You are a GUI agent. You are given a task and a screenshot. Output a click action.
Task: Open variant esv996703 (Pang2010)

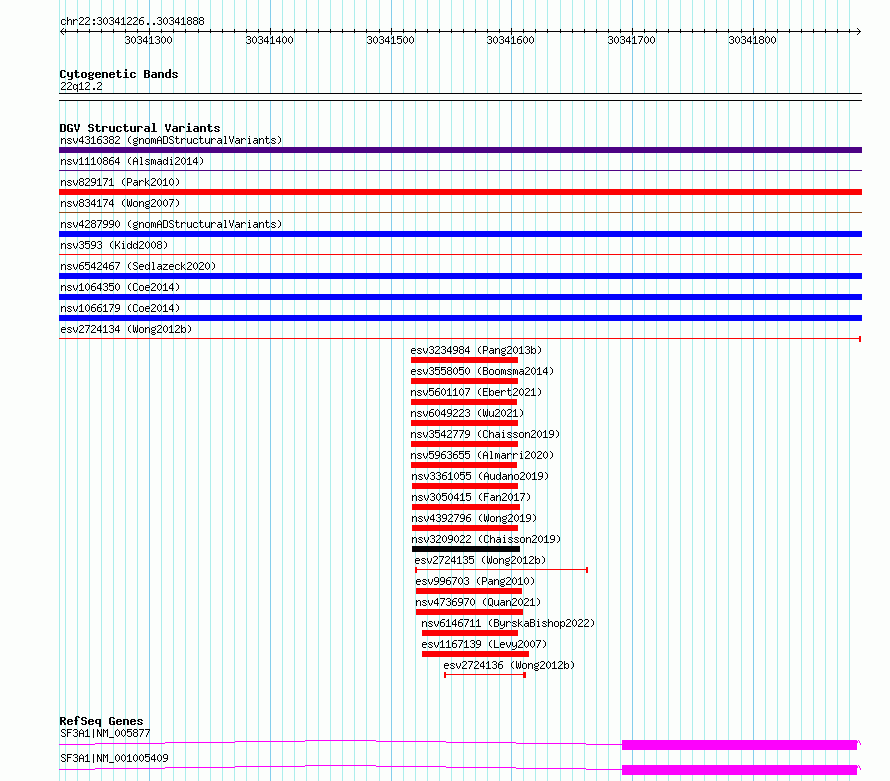coord(475,581)
